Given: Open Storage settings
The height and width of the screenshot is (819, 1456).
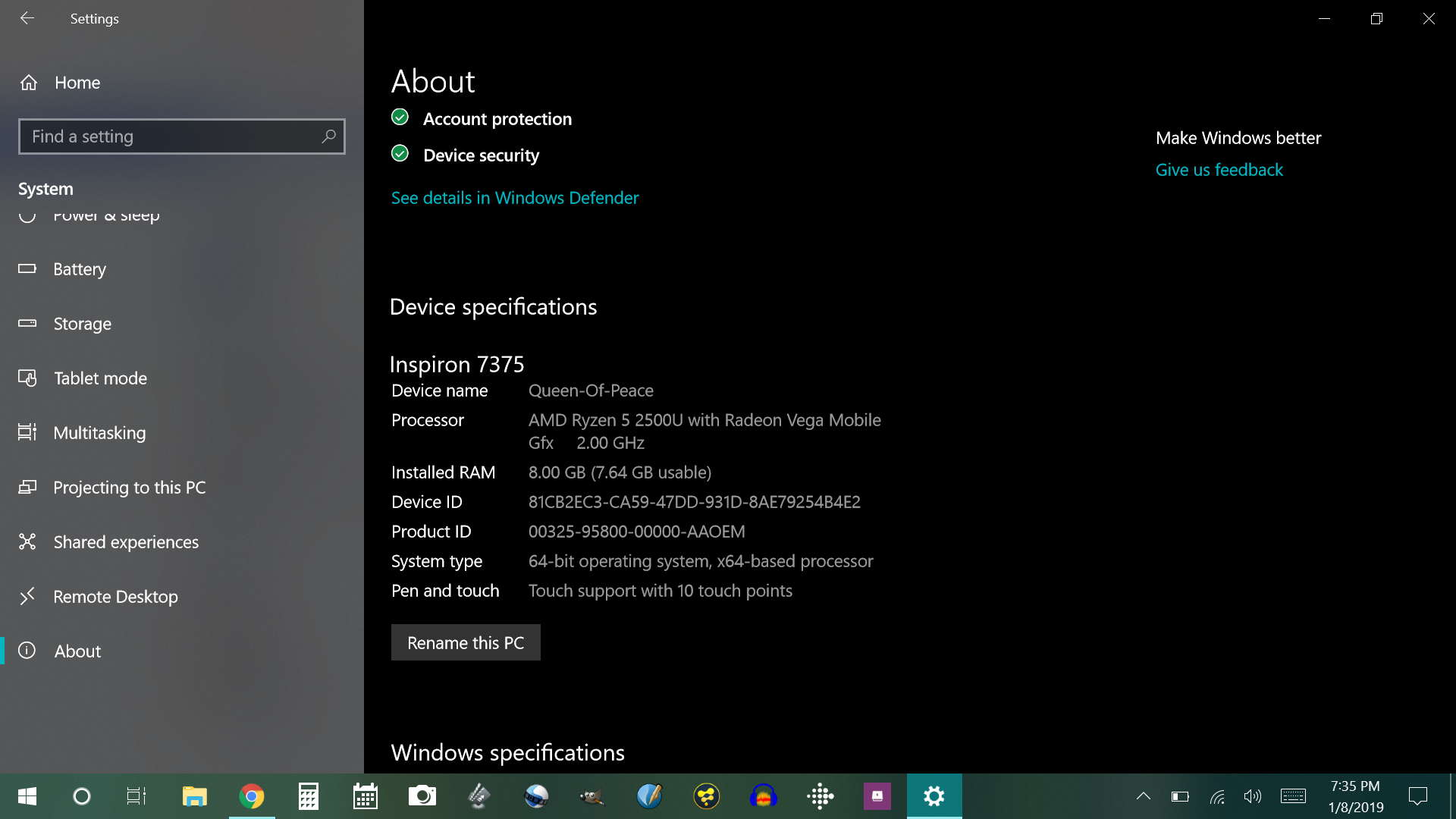Looking at the screenshot, I should click(82, 324).
